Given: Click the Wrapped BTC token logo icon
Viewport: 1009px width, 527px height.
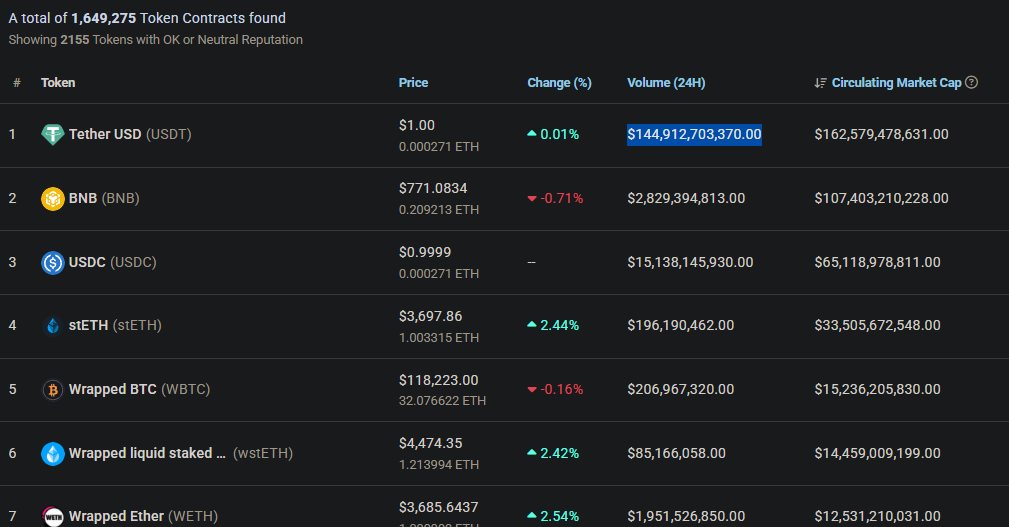Looking at the screenshot, I should pyautogui.click(x=52, y=389).
